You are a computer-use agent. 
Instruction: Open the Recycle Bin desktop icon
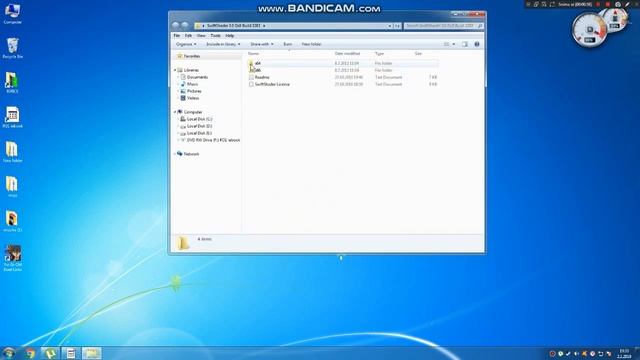click(x=12, y=48)
